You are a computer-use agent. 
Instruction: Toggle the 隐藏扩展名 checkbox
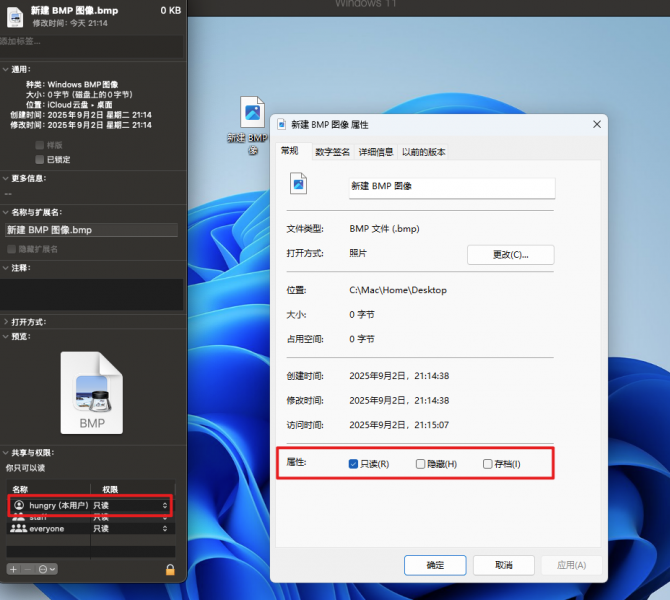point(12,249)
